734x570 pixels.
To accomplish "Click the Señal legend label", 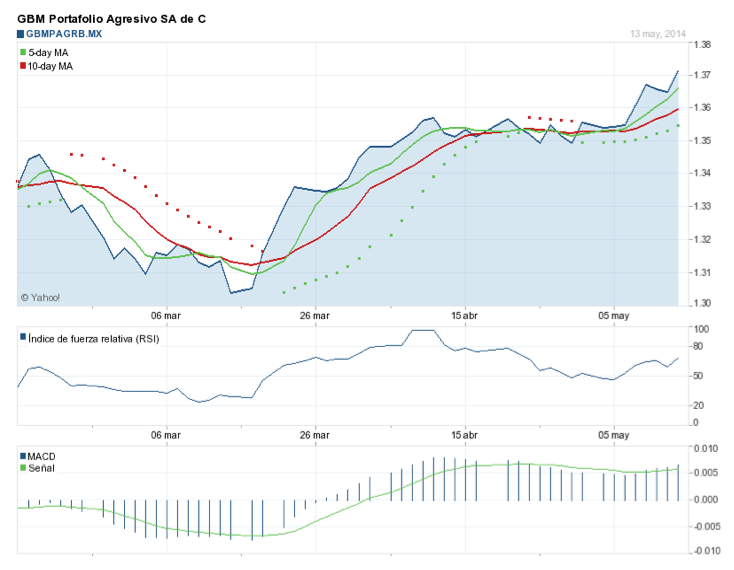I will point(41,468).
